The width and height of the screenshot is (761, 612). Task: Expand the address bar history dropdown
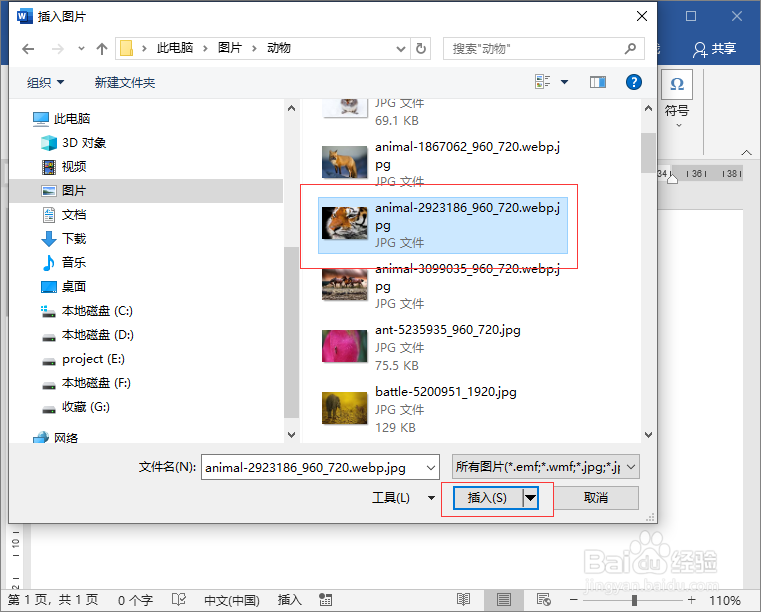(401, 49)
